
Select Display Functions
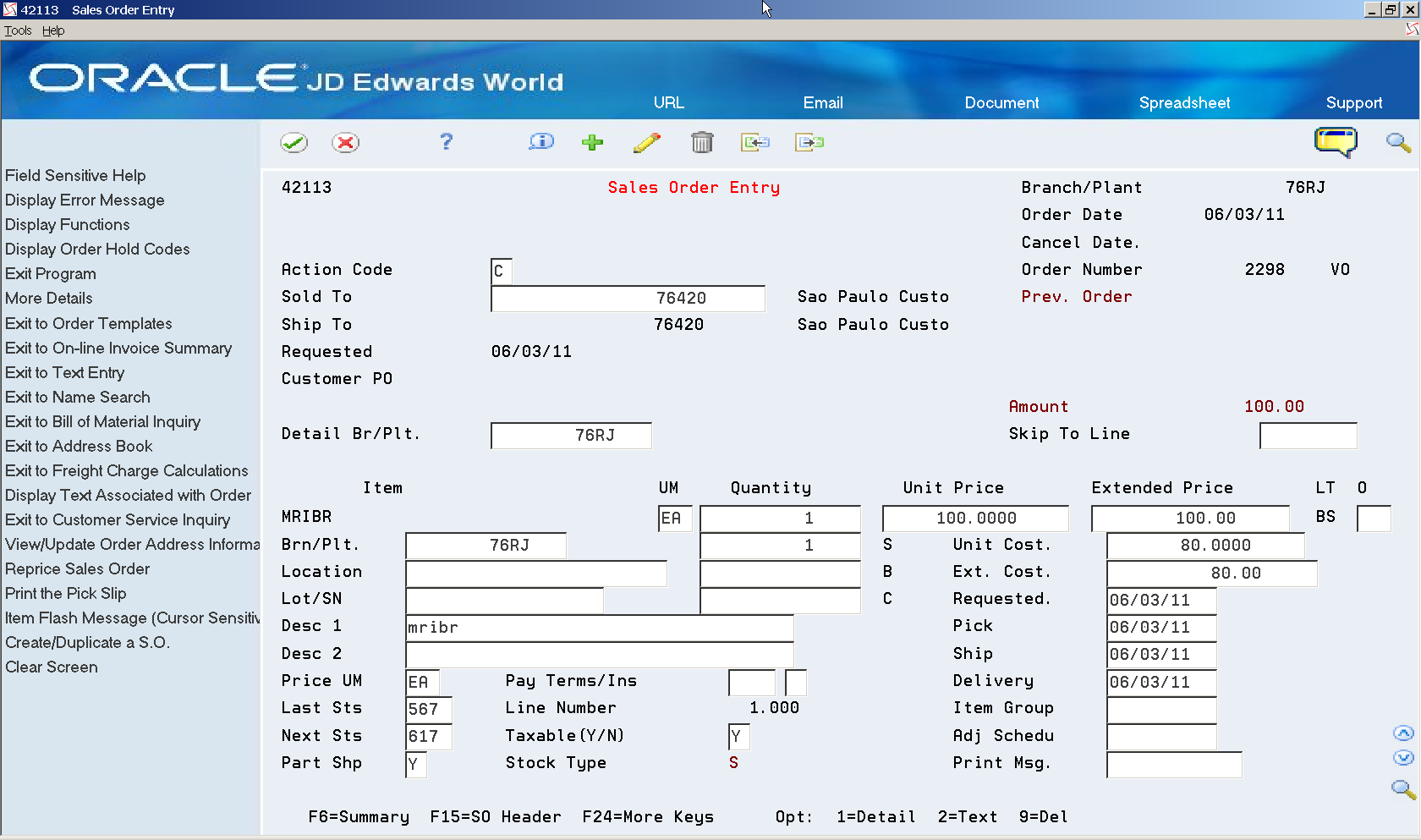pyautogui.click(x=68, y=224)
